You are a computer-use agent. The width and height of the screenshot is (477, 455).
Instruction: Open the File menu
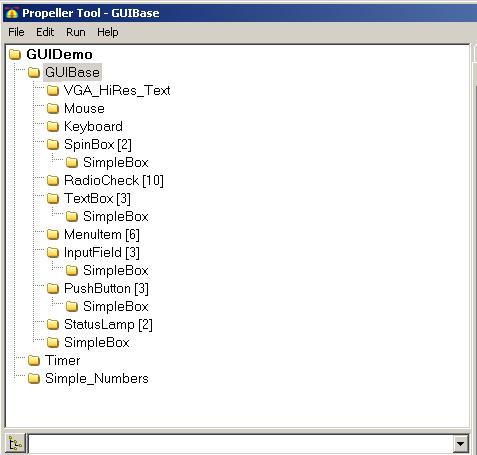(16, 32)
